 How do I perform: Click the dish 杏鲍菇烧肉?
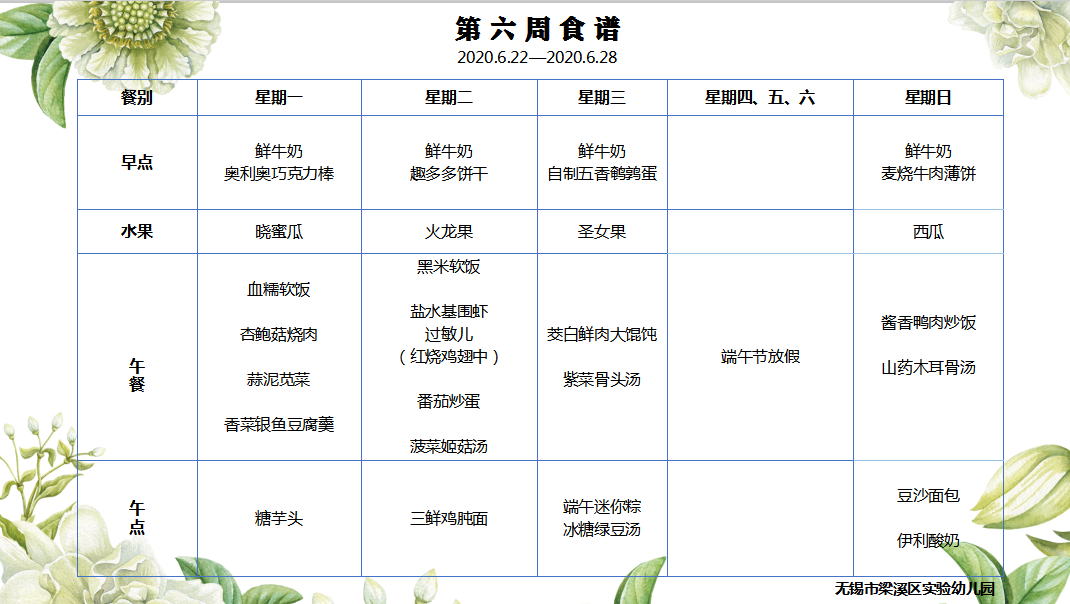[x=278, y=334]
